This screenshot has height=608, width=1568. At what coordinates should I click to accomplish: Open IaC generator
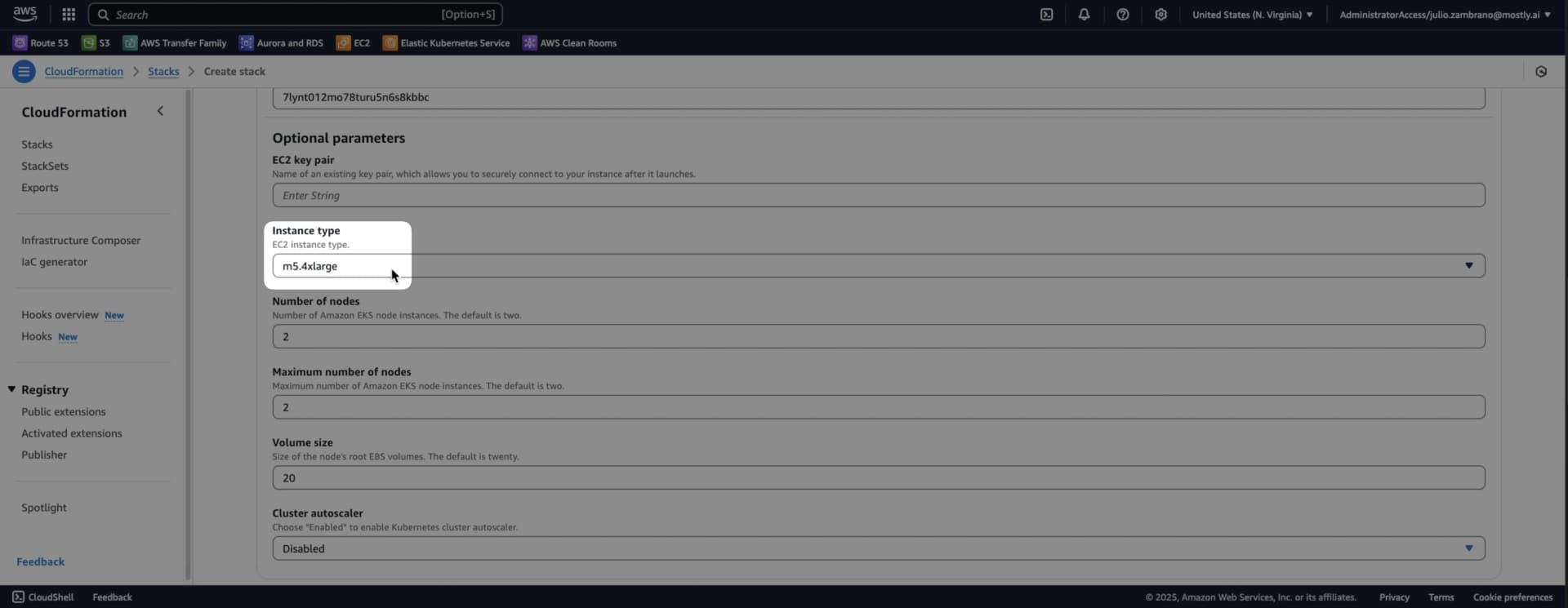(x=54, y=262)
